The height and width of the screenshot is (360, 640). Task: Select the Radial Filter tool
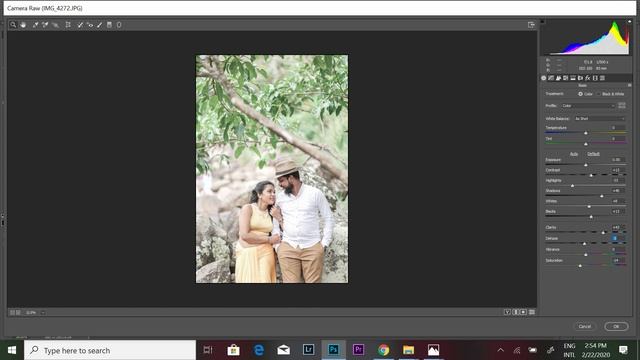119,25
